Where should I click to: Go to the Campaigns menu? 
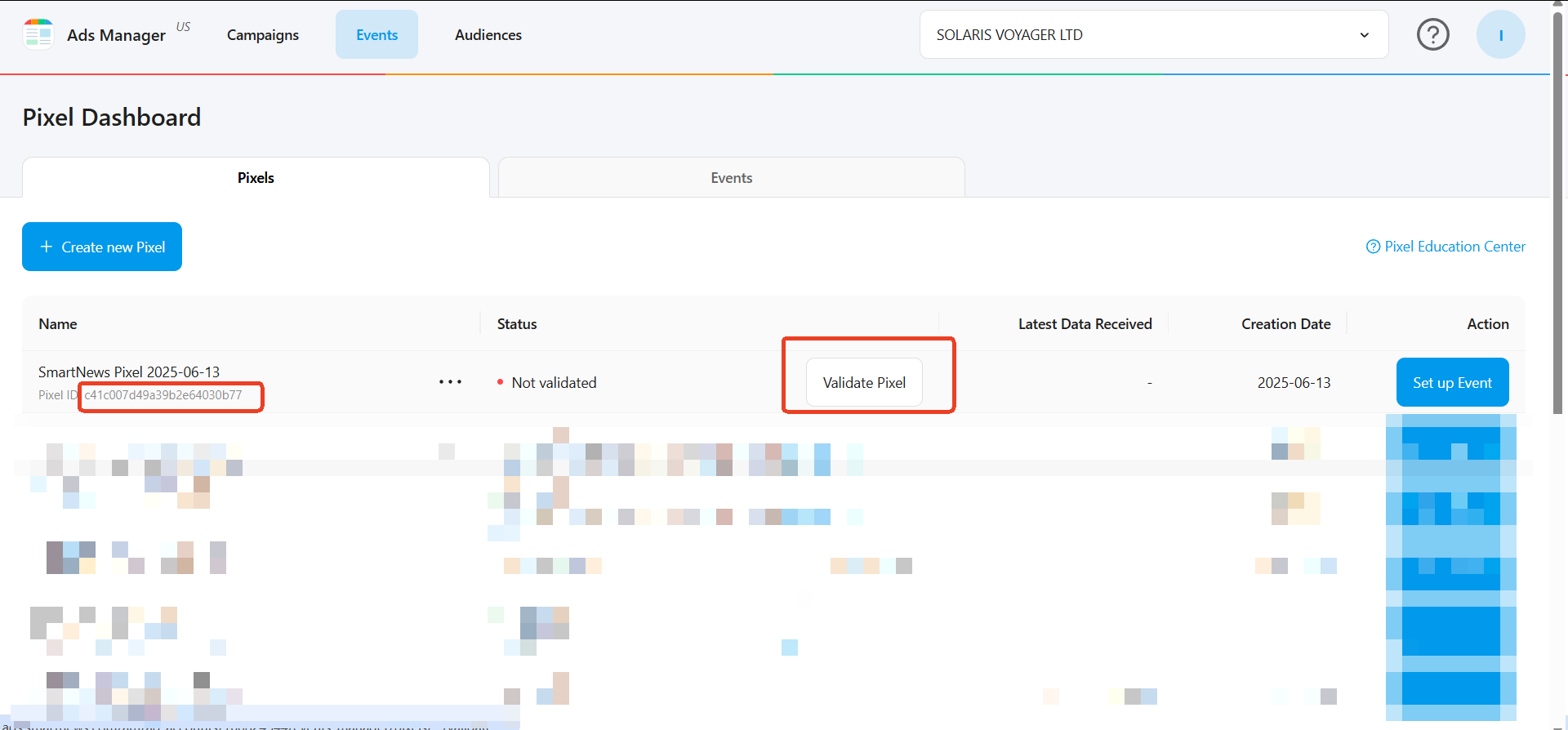click(263, 35)
